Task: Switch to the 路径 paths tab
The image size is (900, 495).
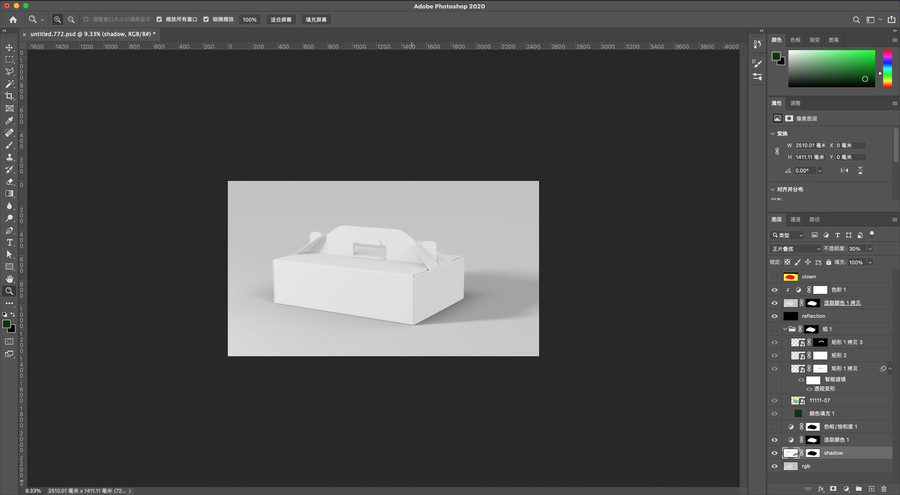Action: tap(814, 219)
